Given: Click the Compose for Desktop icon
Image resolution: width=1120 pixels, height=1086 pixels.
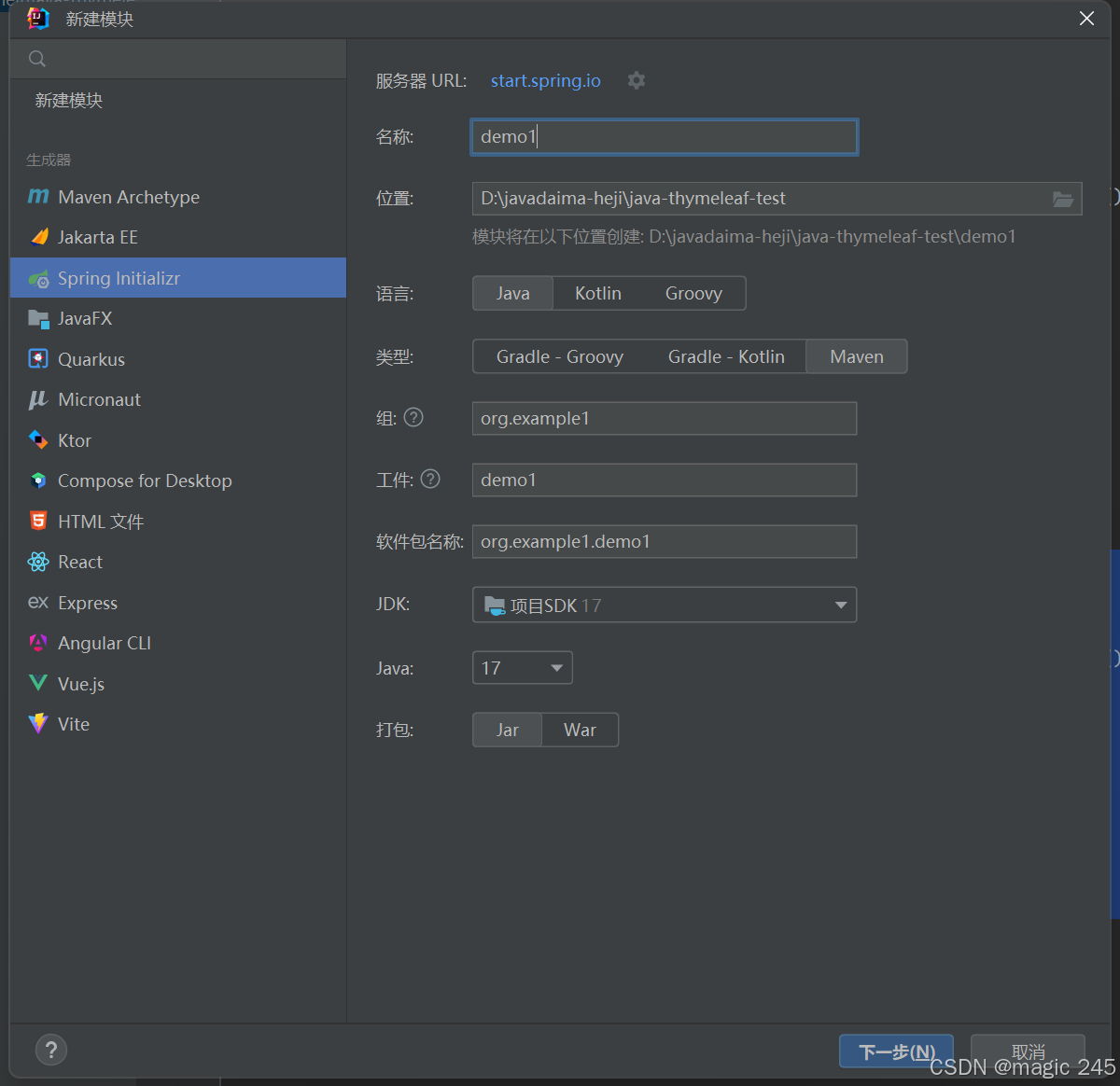Looking at the screenshot, I should [x=38, y=480].
